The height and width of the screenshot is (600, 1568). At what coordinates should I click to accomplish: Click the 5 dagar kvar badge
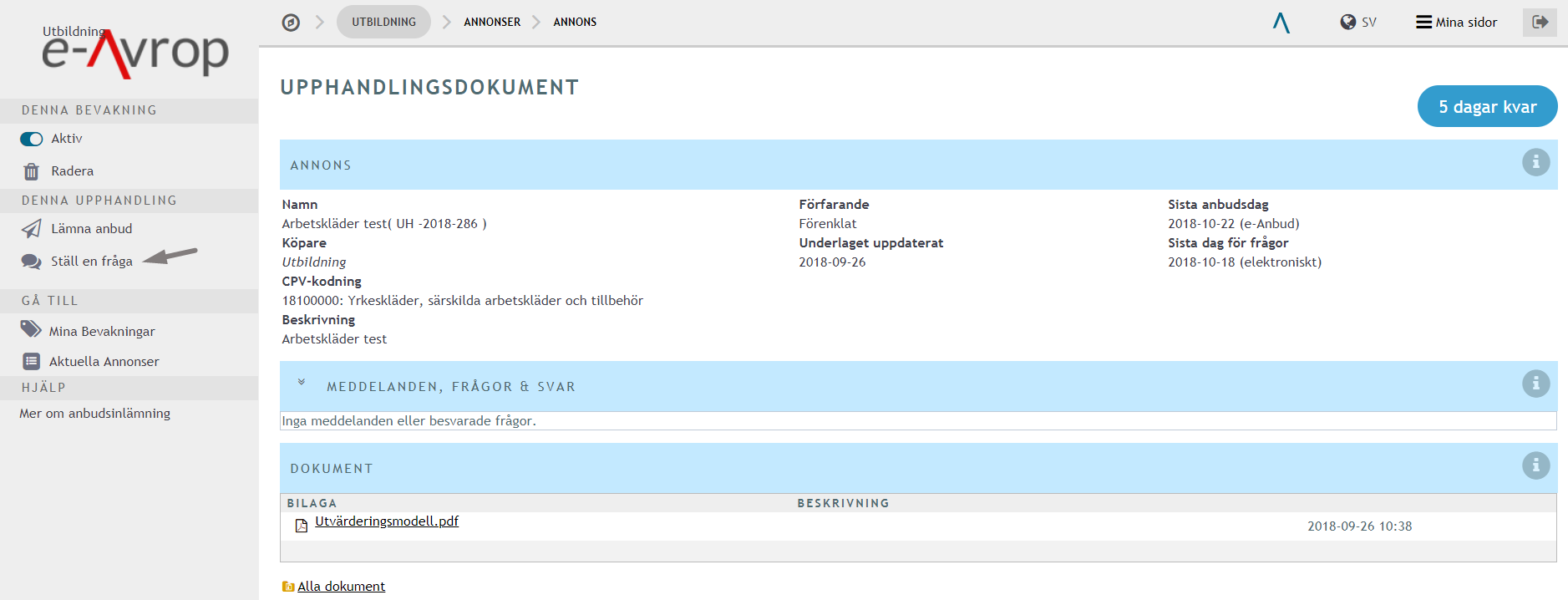click(x=1487, y=106)
